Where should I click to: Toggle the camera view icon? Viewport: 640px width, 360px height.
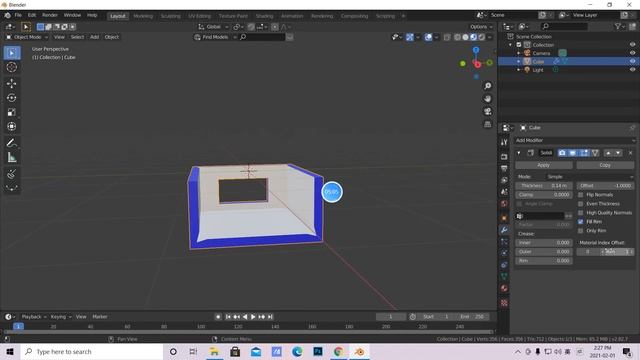point(487,111)
